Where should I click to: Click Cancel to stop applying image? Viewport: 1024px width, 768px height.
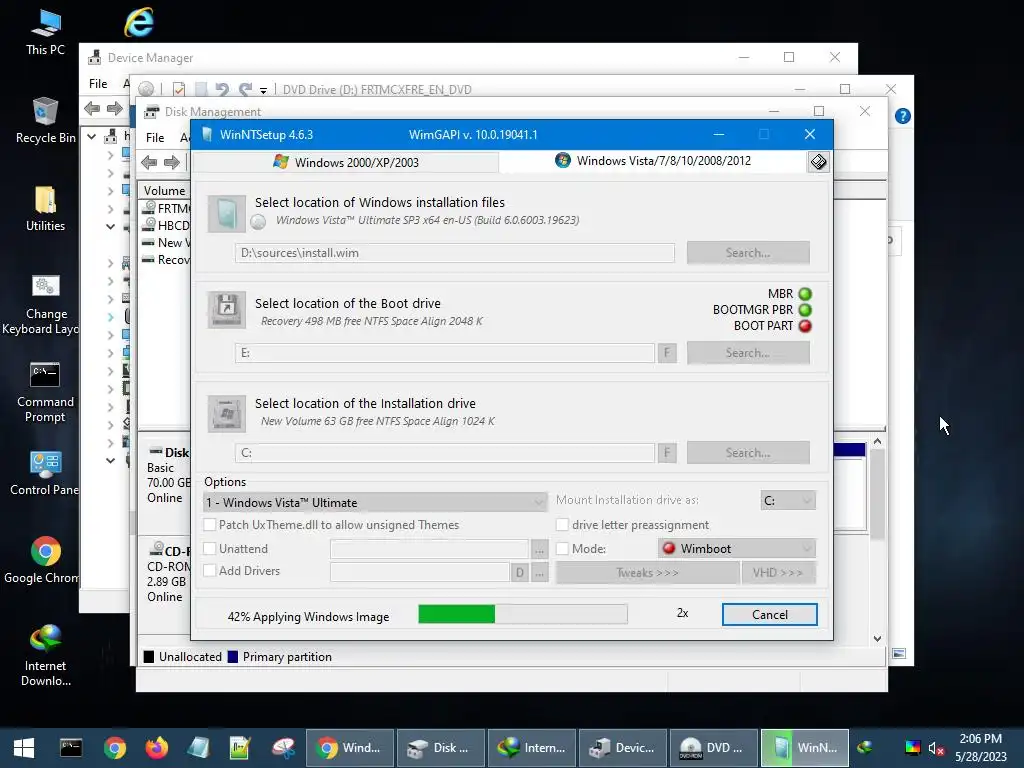pyautogui.click(x=769, y=615)
